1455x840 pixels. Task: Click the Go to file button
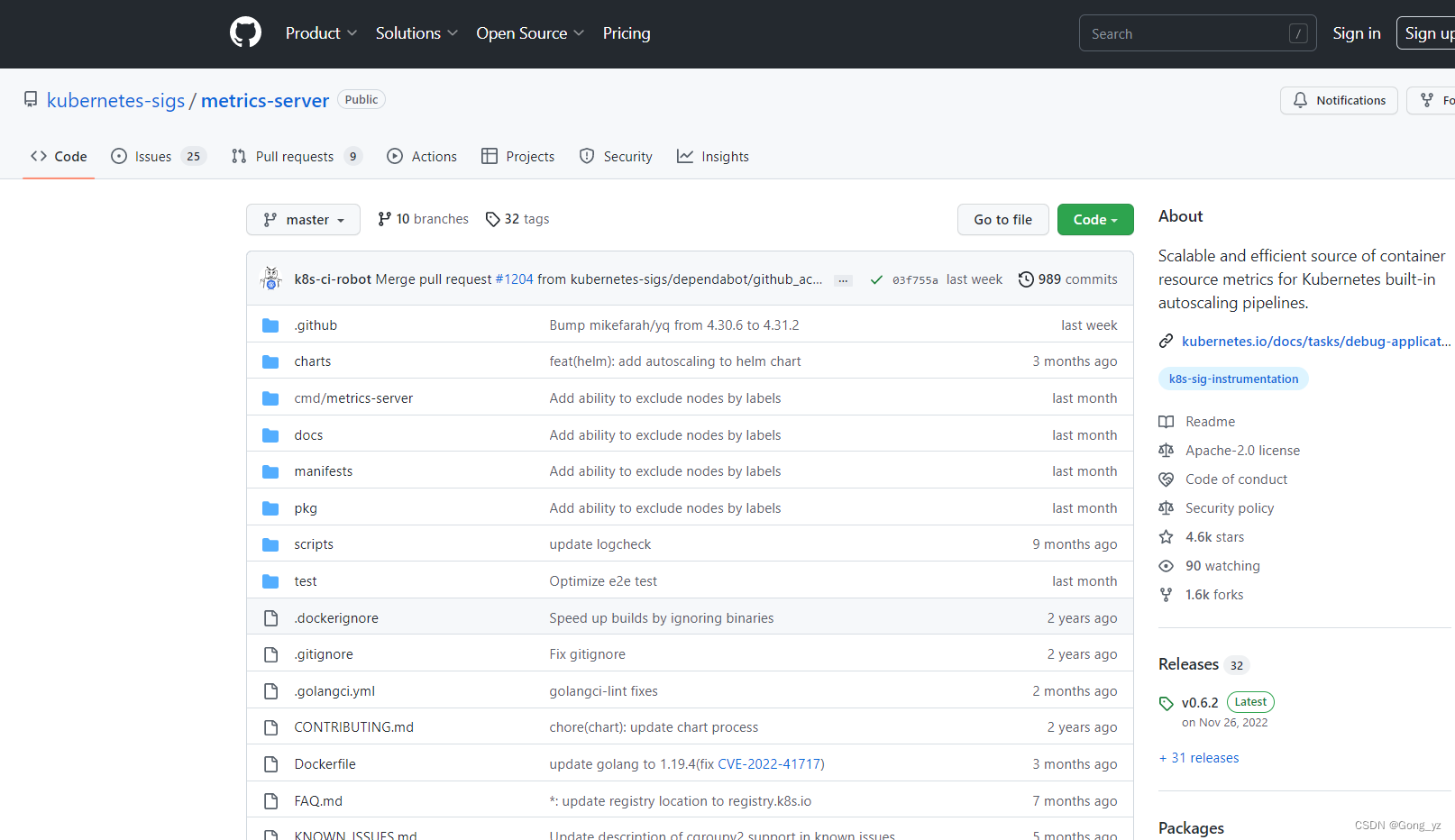1002,219
